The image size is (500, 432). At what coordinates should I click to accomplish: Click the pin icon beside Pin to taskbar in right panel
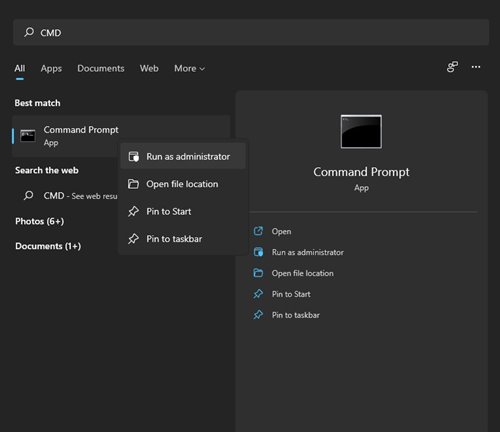pyautogui.click(x=258, y=315)
